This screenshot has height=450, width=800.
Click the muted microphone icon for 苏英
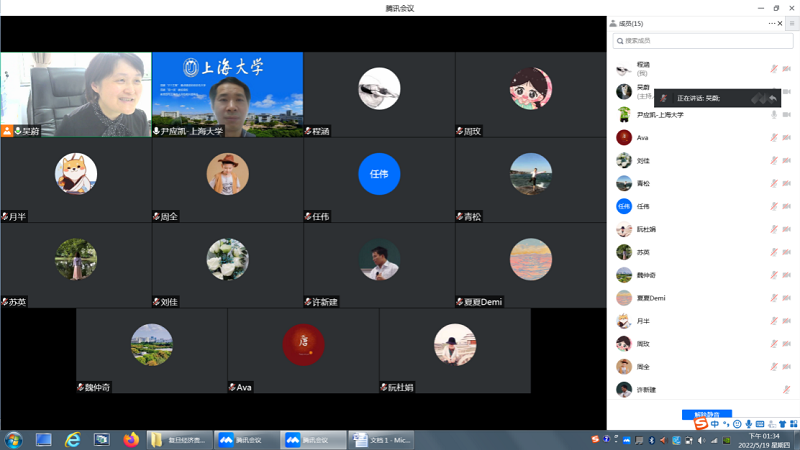point(774,253)
